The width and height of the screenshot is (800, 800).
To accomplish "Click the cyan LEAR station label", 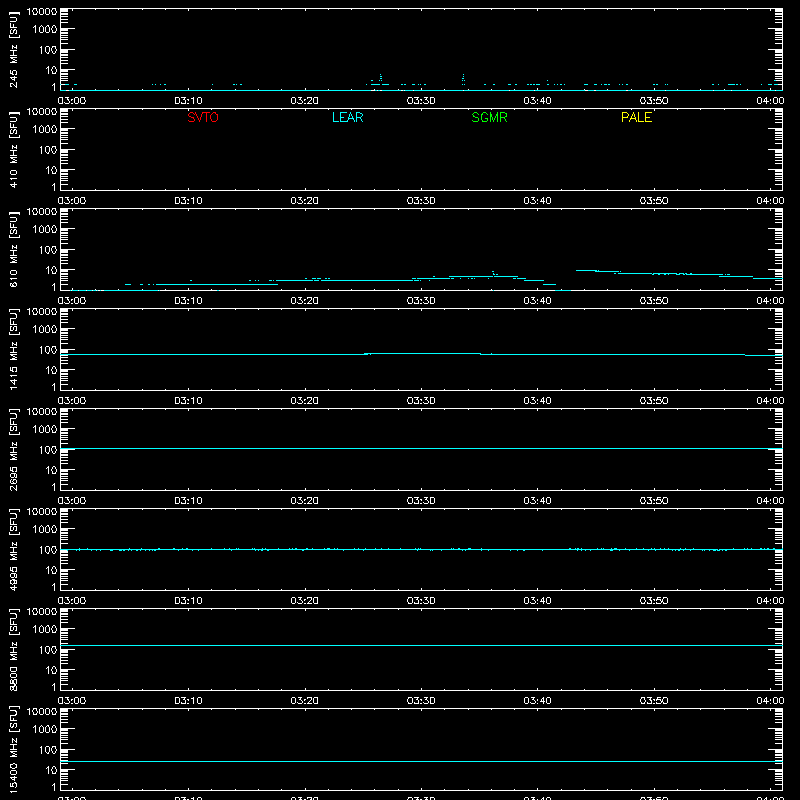I will click(347, 117).
